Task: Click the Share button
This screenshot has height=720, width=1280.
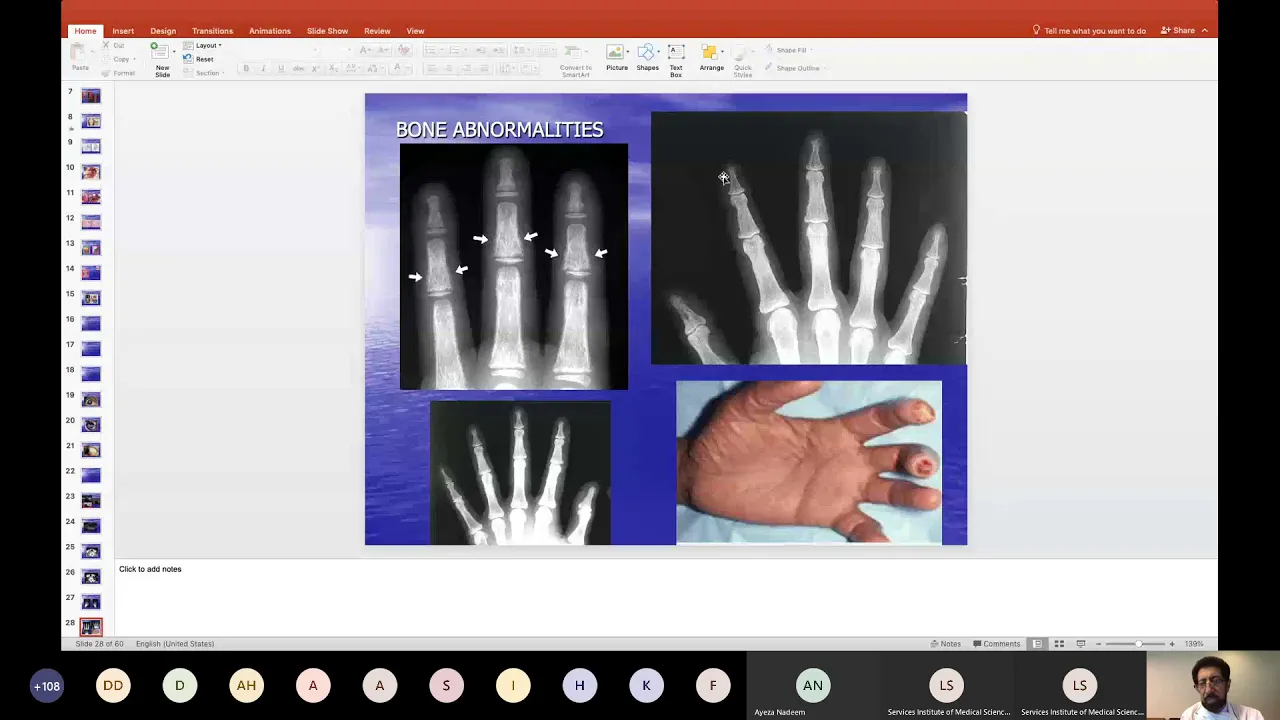Action: [1178, 31]
